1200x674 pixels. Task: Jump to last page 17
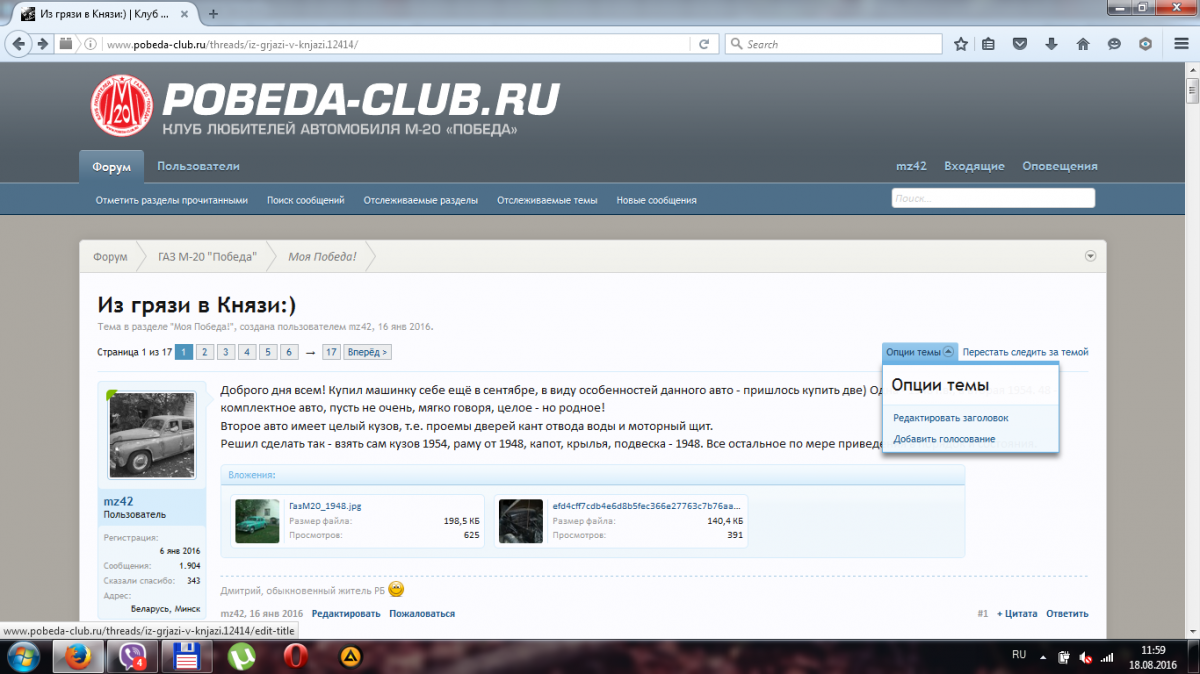(x=331, y=352)
